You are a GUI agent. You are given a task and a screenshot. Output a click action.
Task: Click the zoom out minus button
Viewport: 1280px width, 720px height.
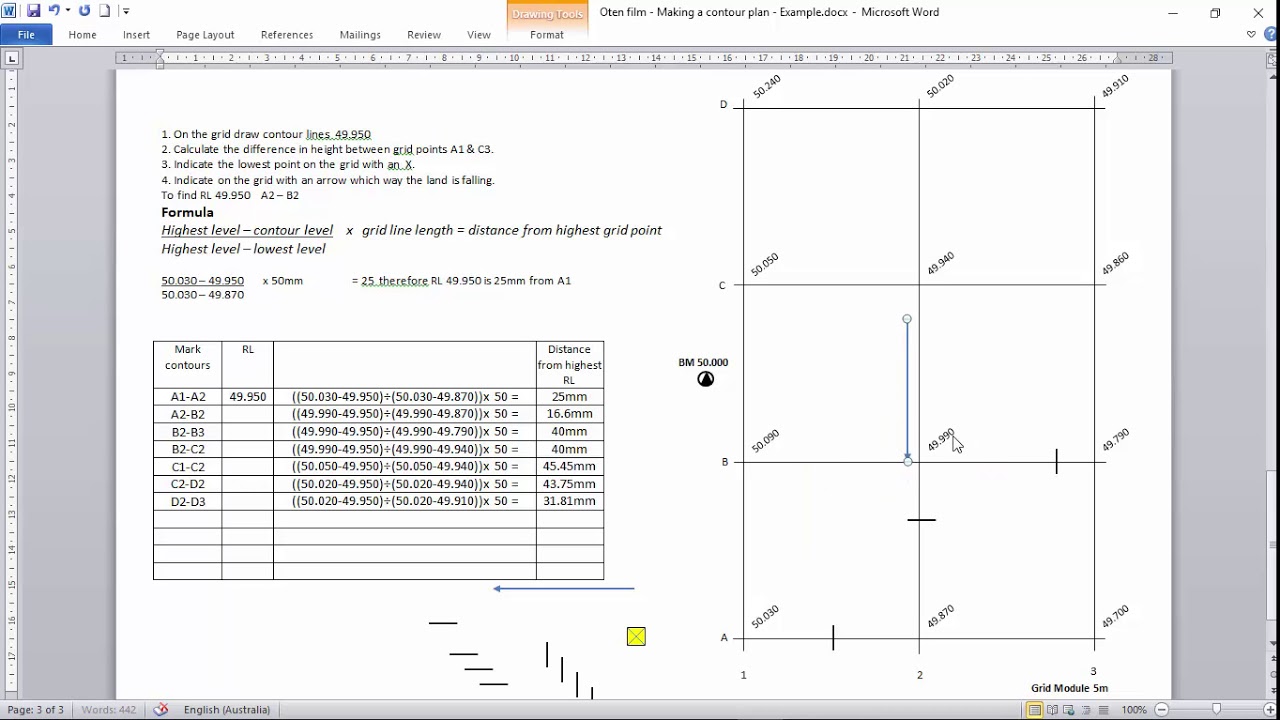click(1160, 710)
